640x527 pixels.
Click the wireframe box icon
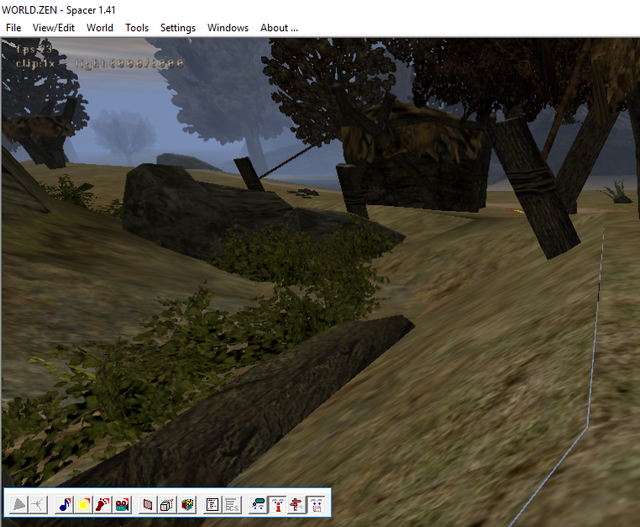[167, 505]
